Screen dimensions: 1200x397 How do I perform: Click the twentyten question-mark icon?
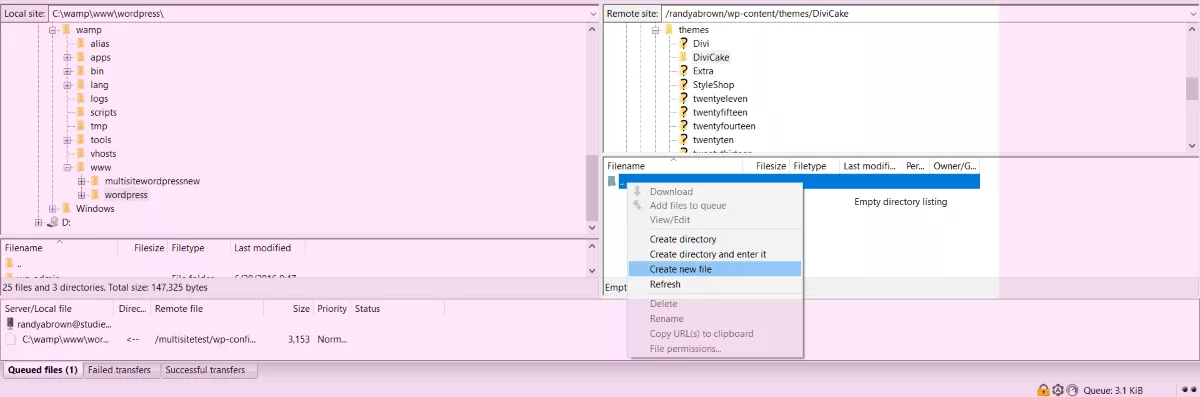tap(684, 140)
